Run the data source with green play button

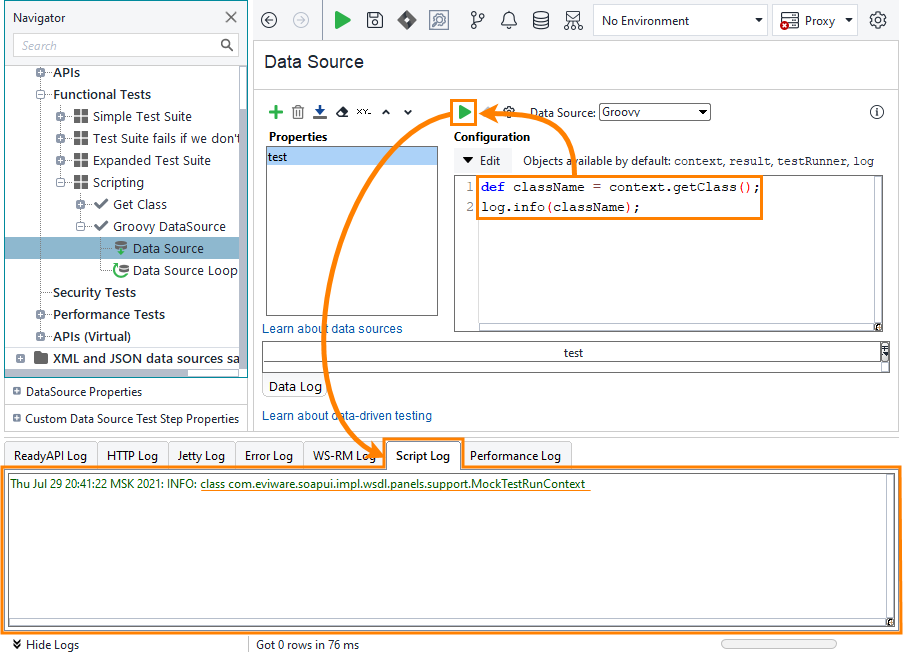[x=464, y=112]
